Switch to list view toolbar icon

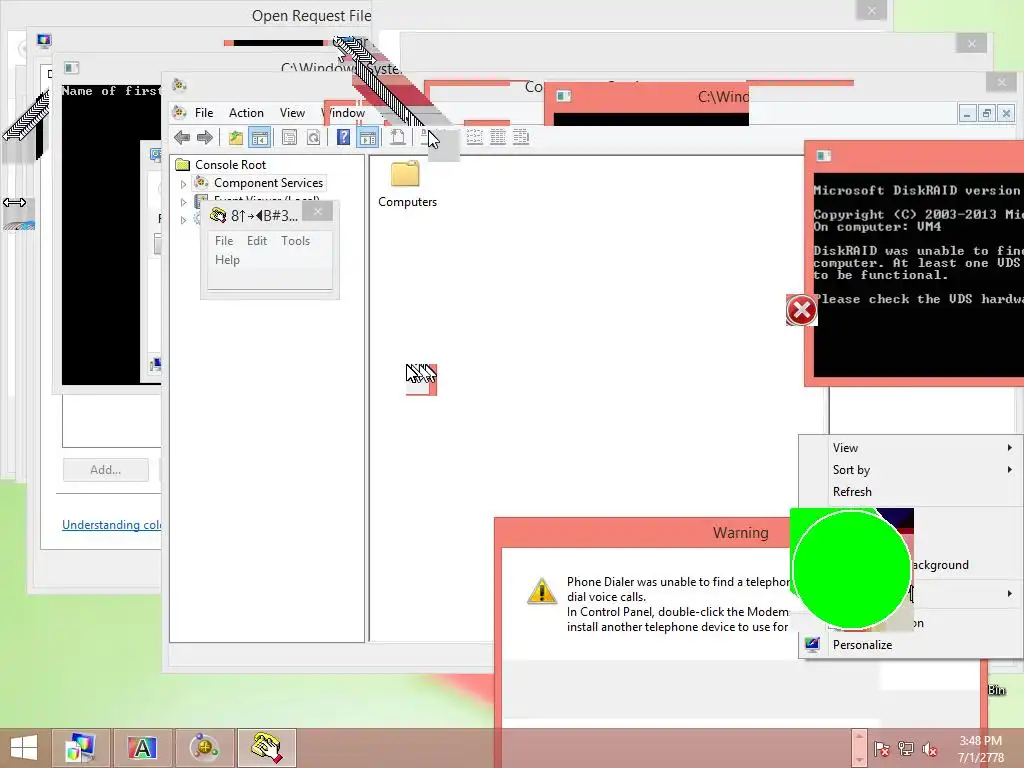[x=475, y=137]
